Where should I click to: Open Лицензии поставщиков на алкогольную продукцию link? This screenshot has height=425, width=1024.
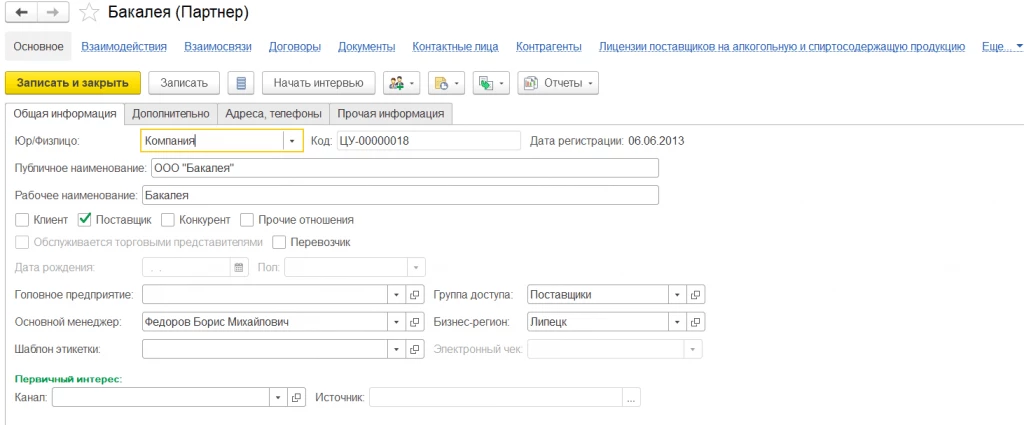tap(782, 46)
